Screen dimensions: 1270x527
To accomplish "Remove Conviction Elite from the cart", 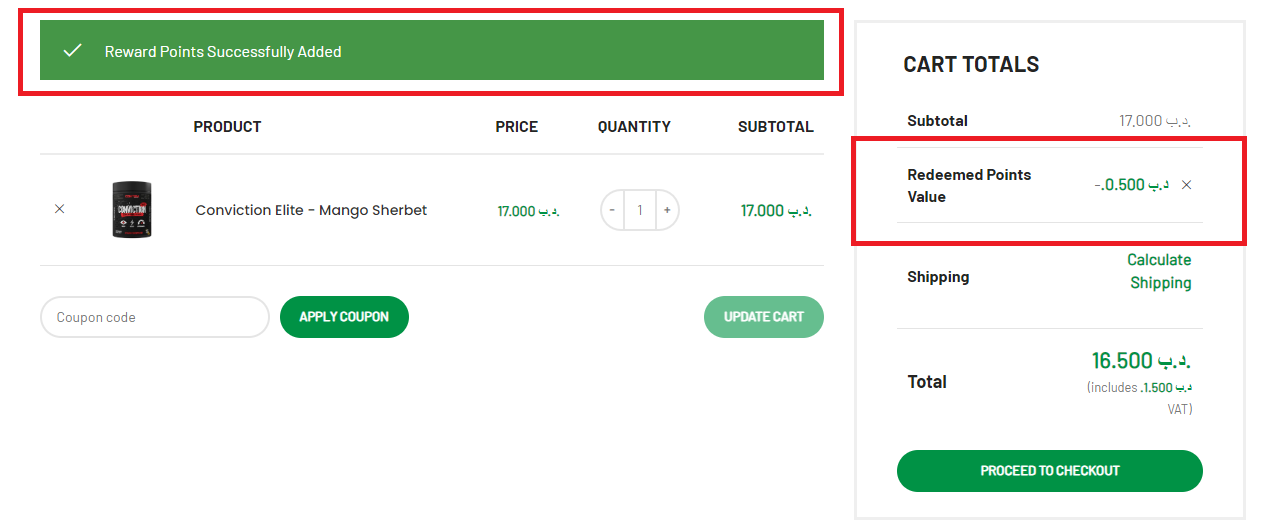I will coord(59,209).
